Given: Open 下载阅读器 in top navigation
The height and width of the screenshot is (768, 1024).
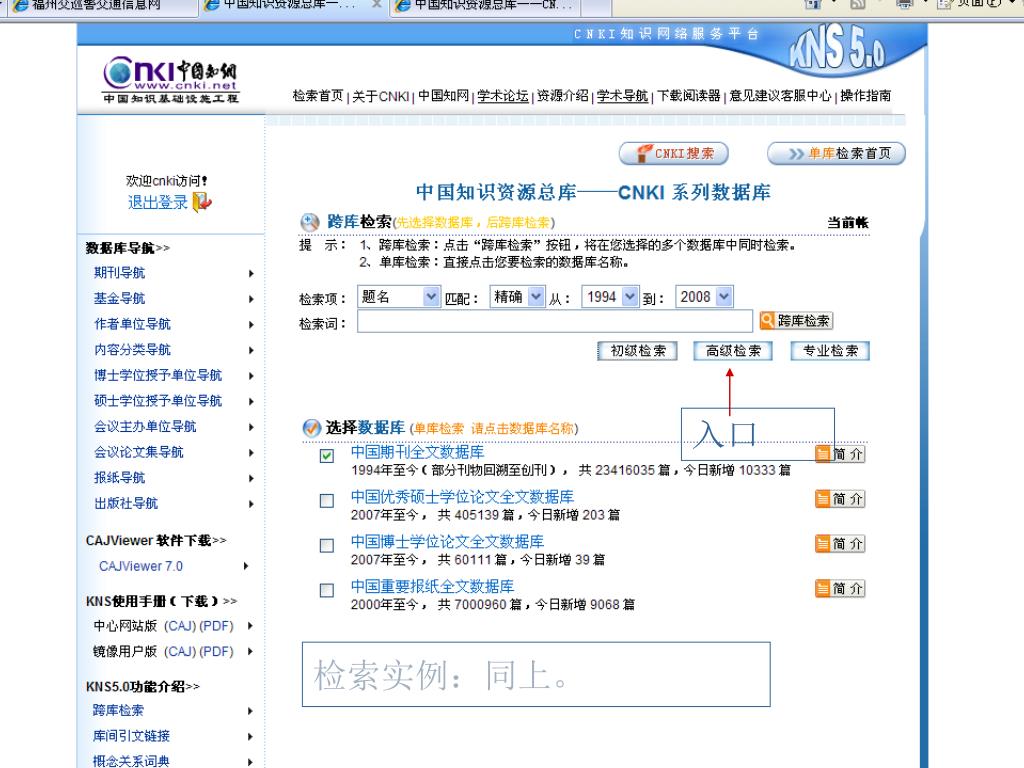Looking at the screenshot, I should [689, 96].
